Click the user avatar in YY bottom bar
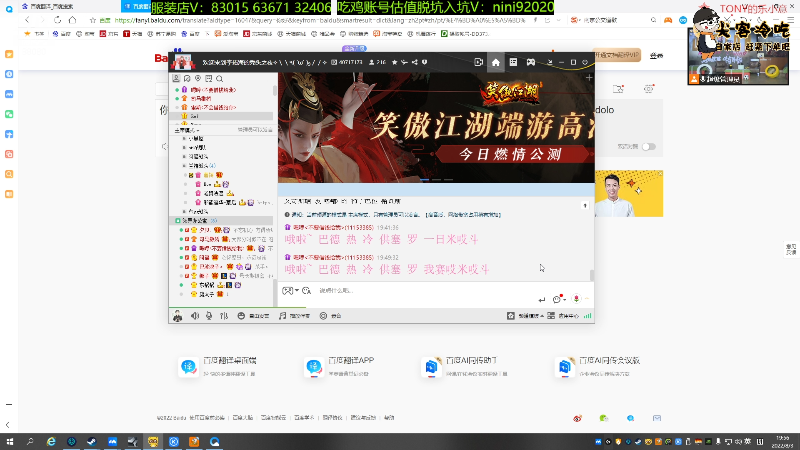Screen dimensions: 800x450 (177, 316)
